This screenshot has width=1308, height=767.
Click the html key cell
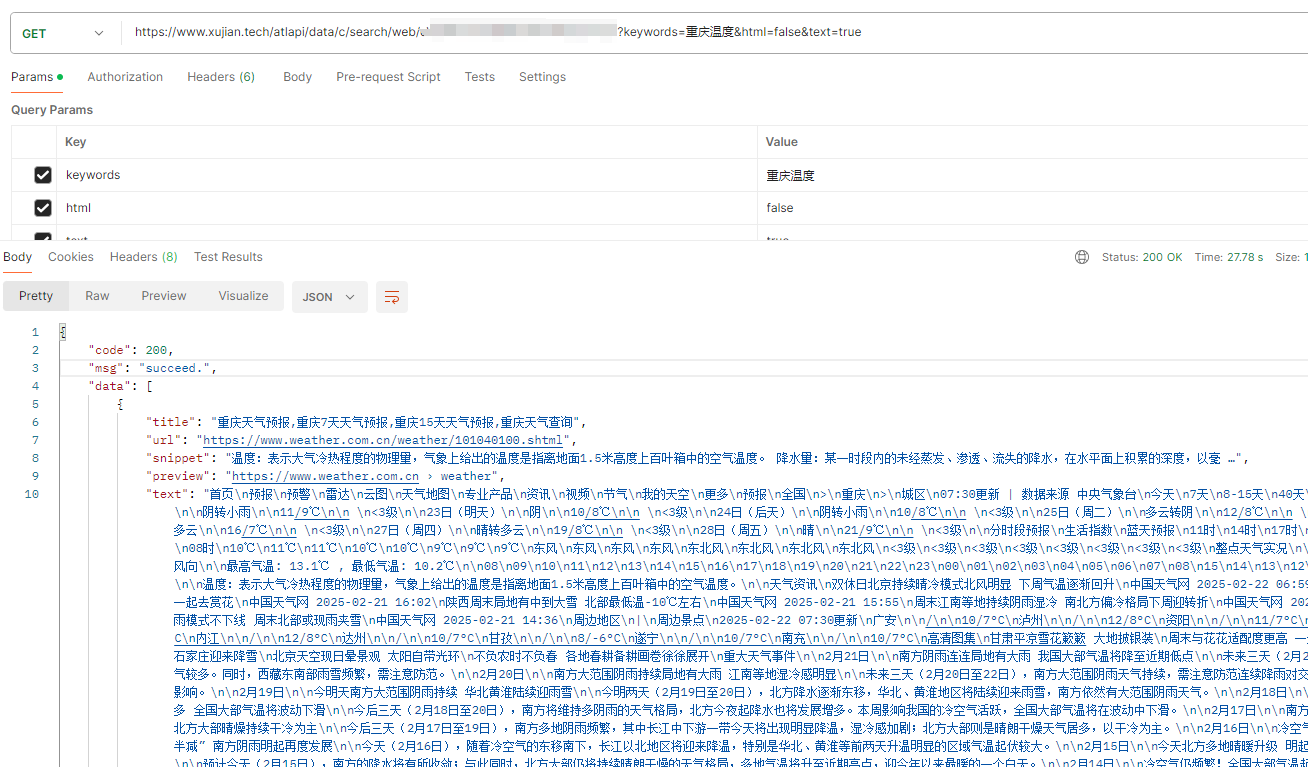407,208
